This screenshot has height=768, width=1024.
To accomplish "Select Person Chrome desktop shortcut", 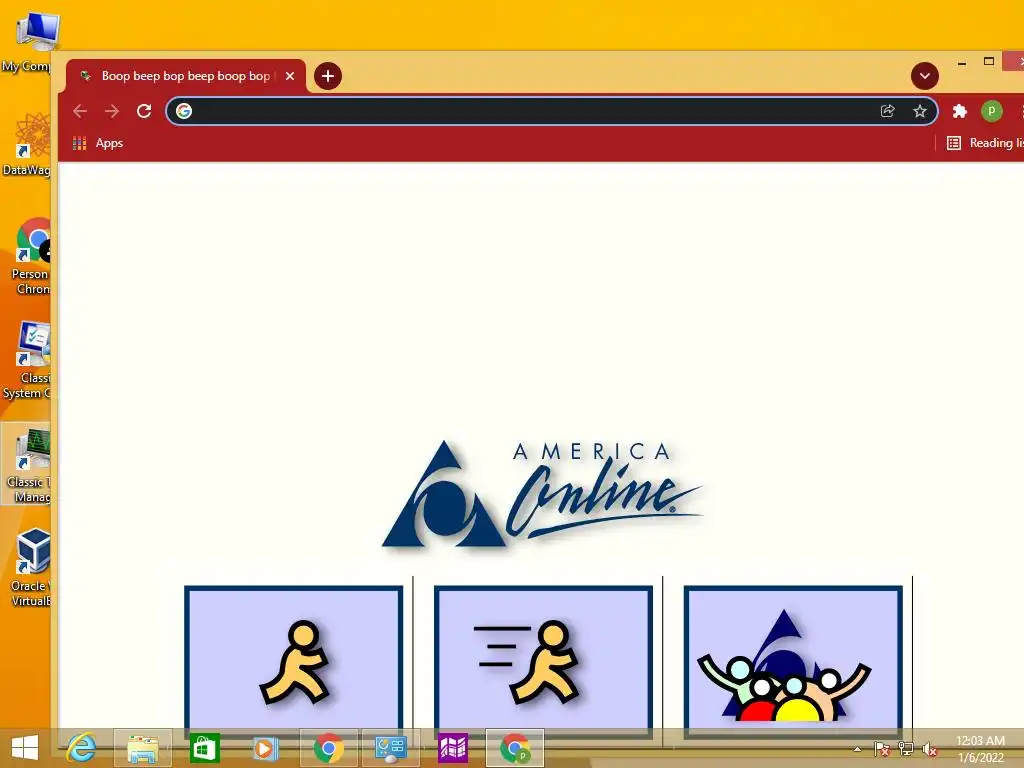I will tap(29, 257).
